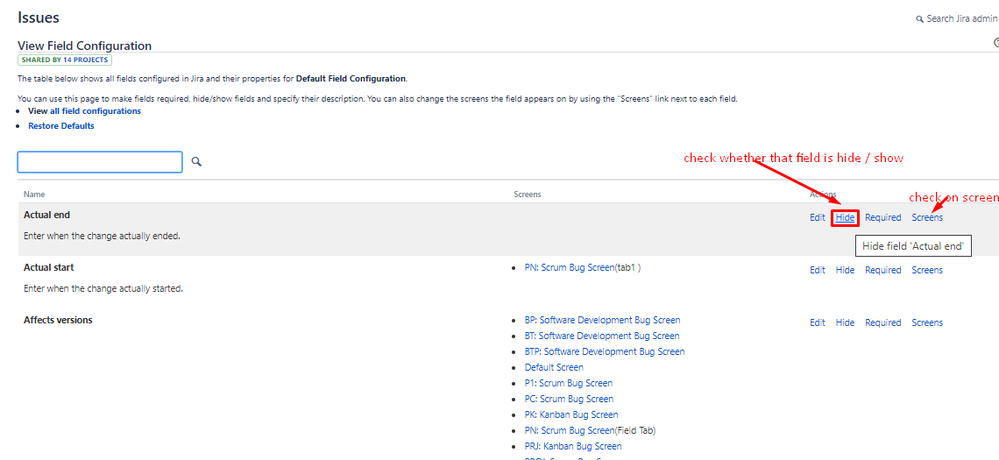
Task: Open PRJ: Kanban Bug Screen link
Action: (x=573, y=447)
